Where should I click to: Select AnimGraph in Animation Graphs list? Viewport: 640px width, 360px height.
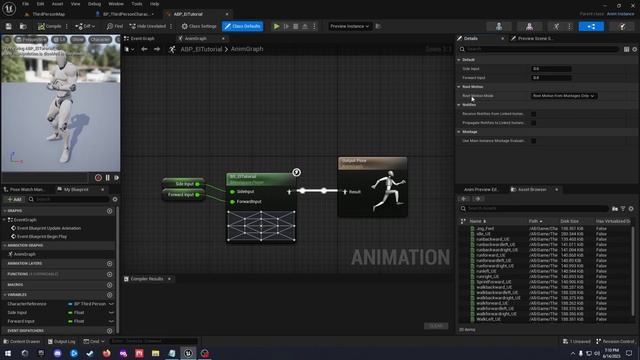(x=24, y=254)
